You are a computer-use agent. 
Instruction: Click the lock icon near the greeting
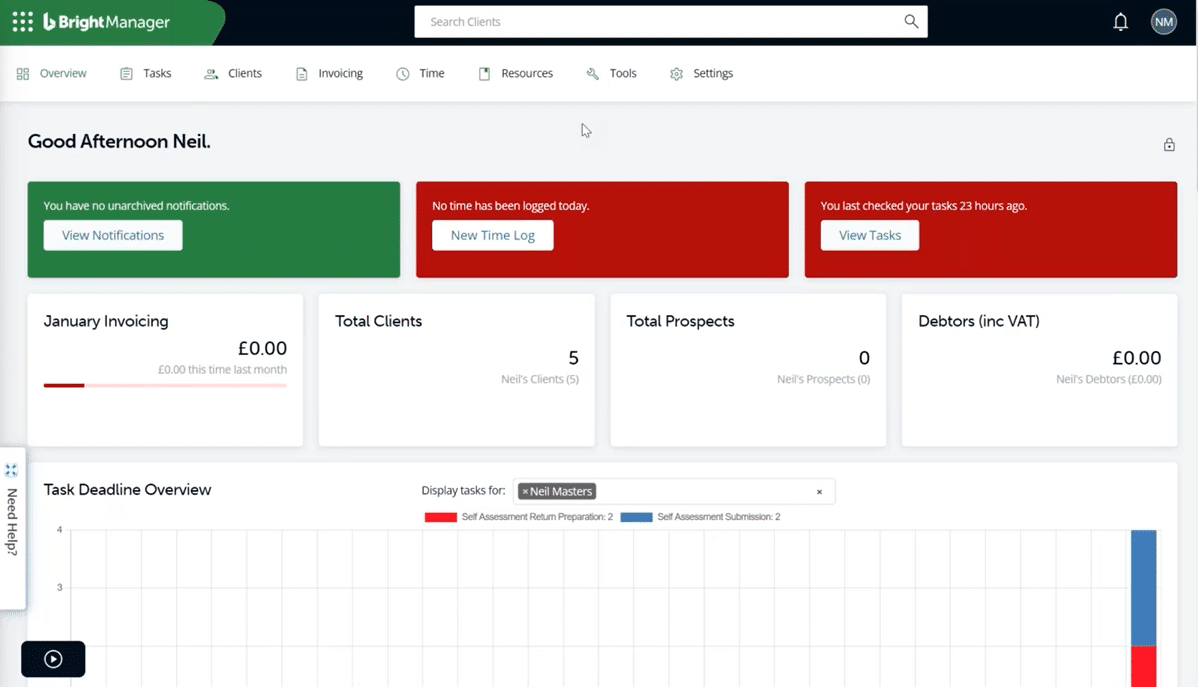(x=1168, y=144)
